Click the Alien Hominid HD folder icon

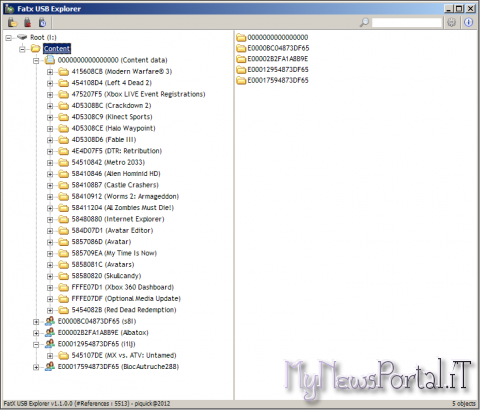[63, 174]
